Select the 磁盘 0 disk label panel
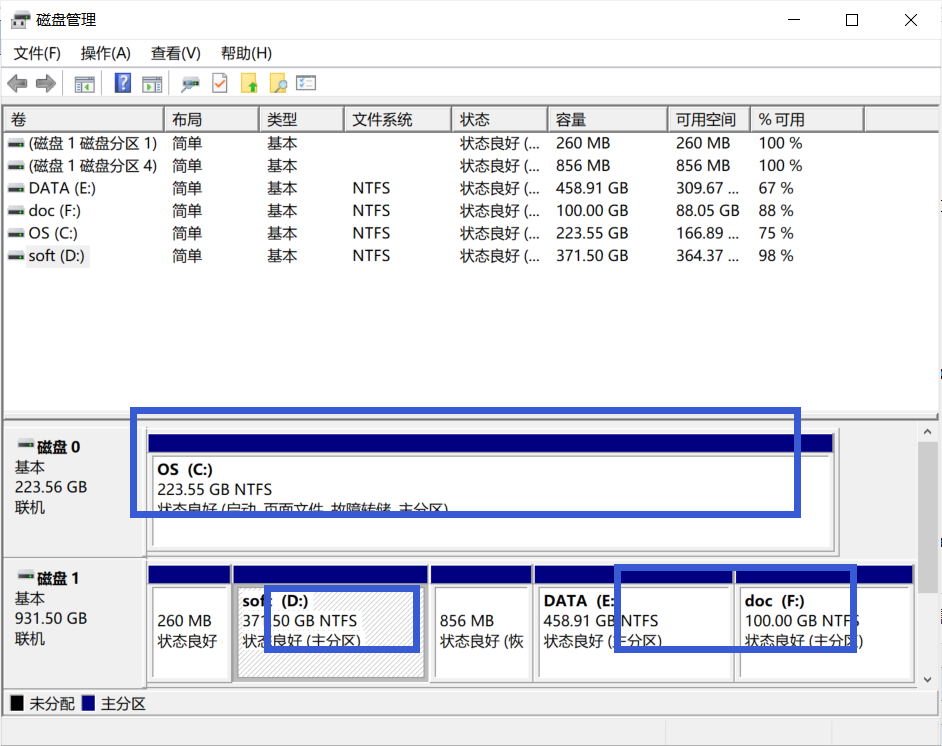Screen dimensions: 942x746 tap(74, 490)
